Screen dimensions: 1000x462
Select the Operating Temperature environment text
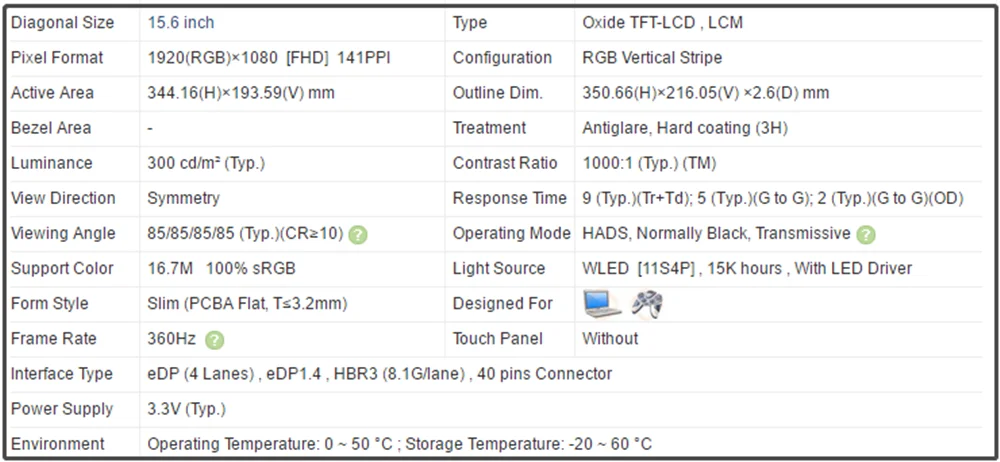[399, 444]
